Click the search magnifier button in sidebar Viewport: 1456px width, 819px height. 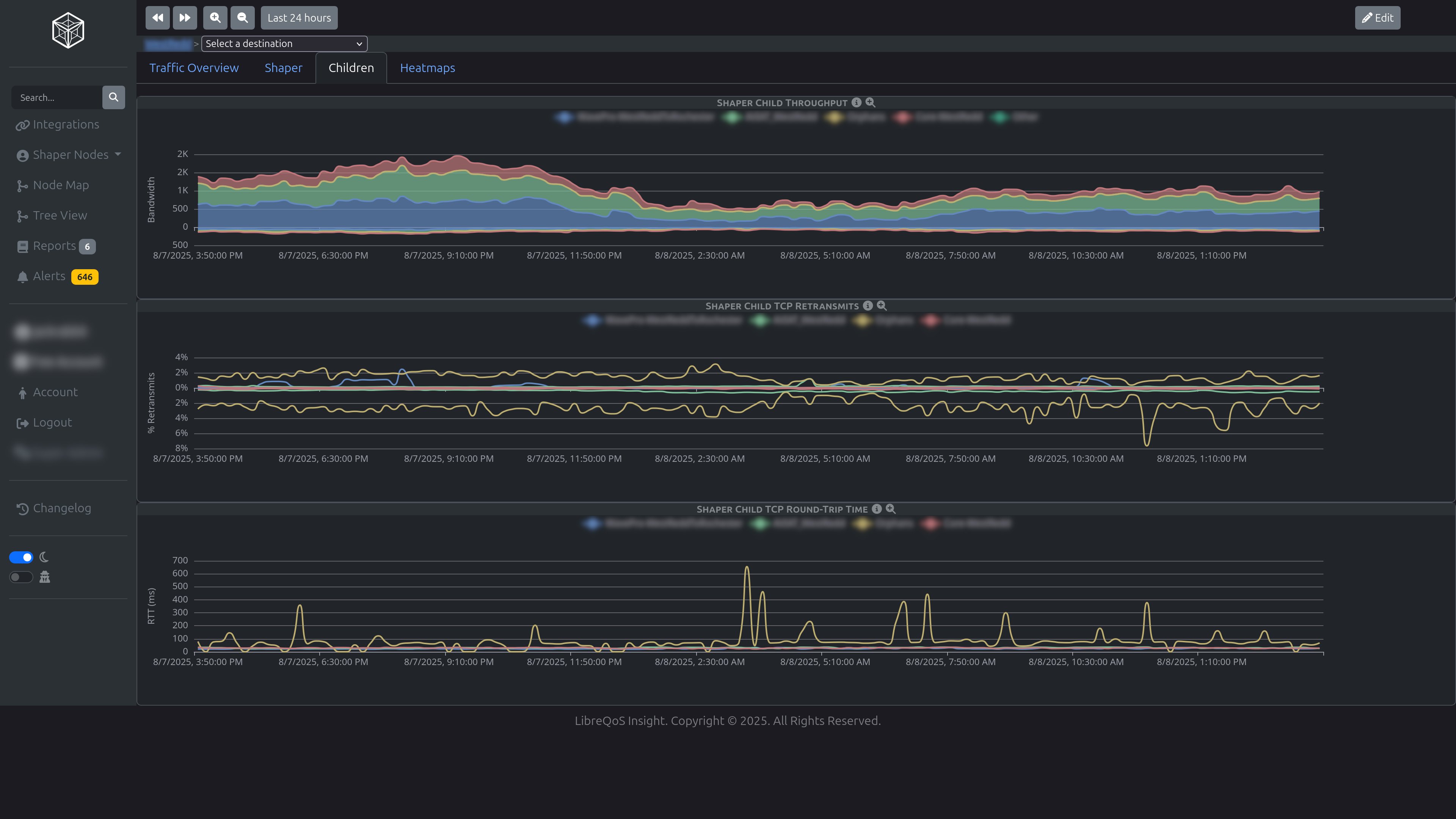click(113, 97)
